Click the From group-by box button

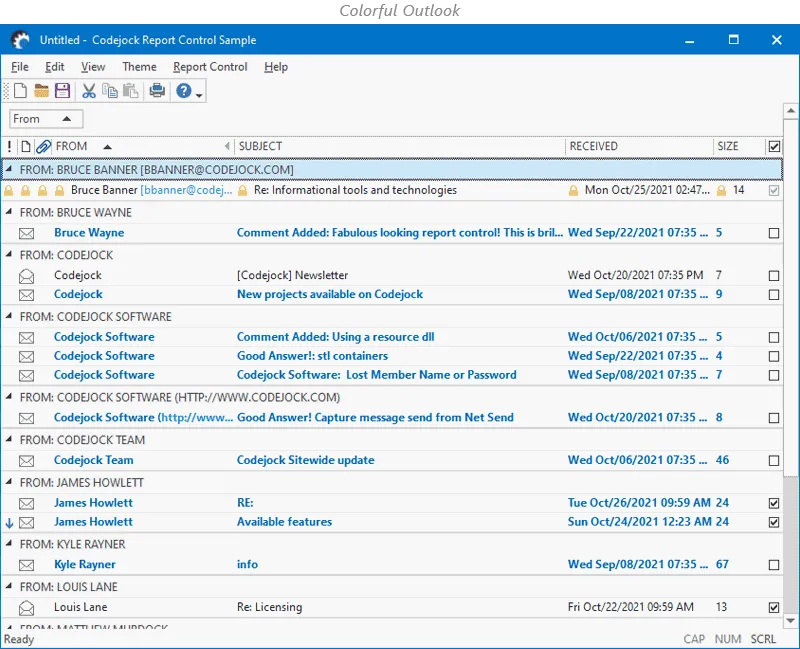[46, 119]
